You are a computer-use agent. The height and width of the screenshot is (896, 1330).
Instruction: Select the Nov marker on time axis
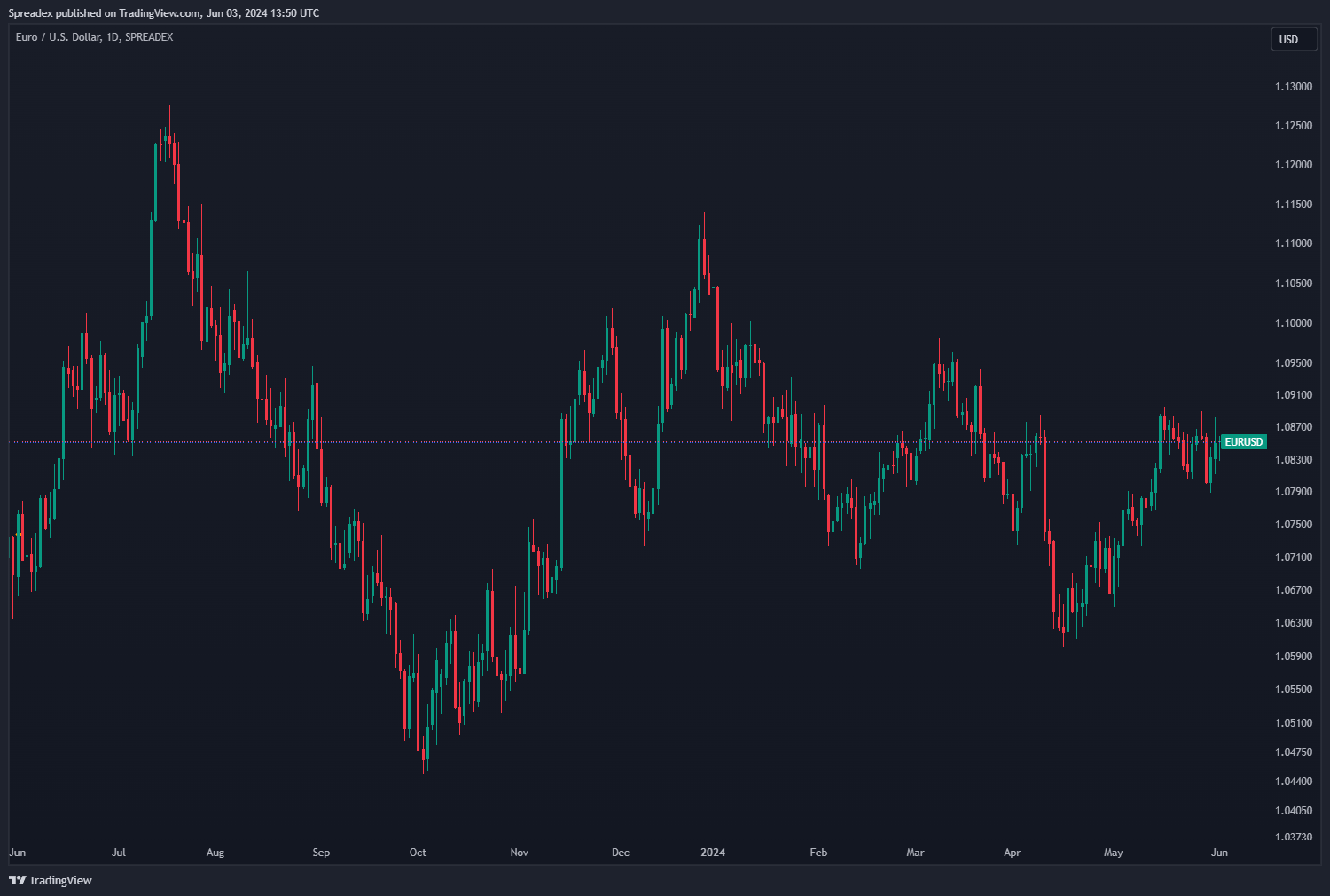520,853
